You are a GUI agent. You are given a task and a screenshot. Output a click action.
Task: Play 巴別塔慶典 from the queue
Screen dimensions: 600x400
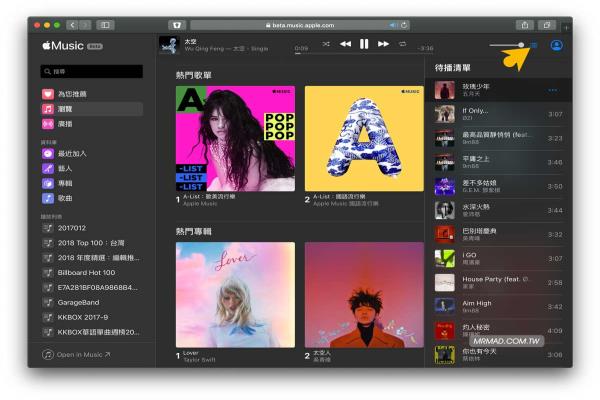pyautogui.click(x=499, y=235)
